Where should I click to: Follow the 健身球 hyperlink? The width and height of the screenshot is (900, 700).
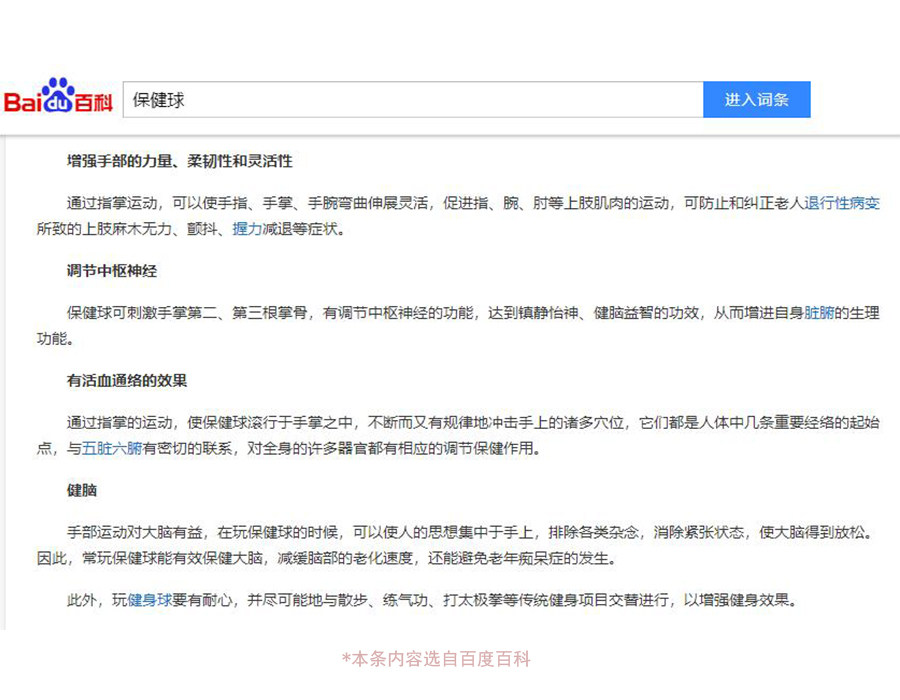click(x=150, y=600)
